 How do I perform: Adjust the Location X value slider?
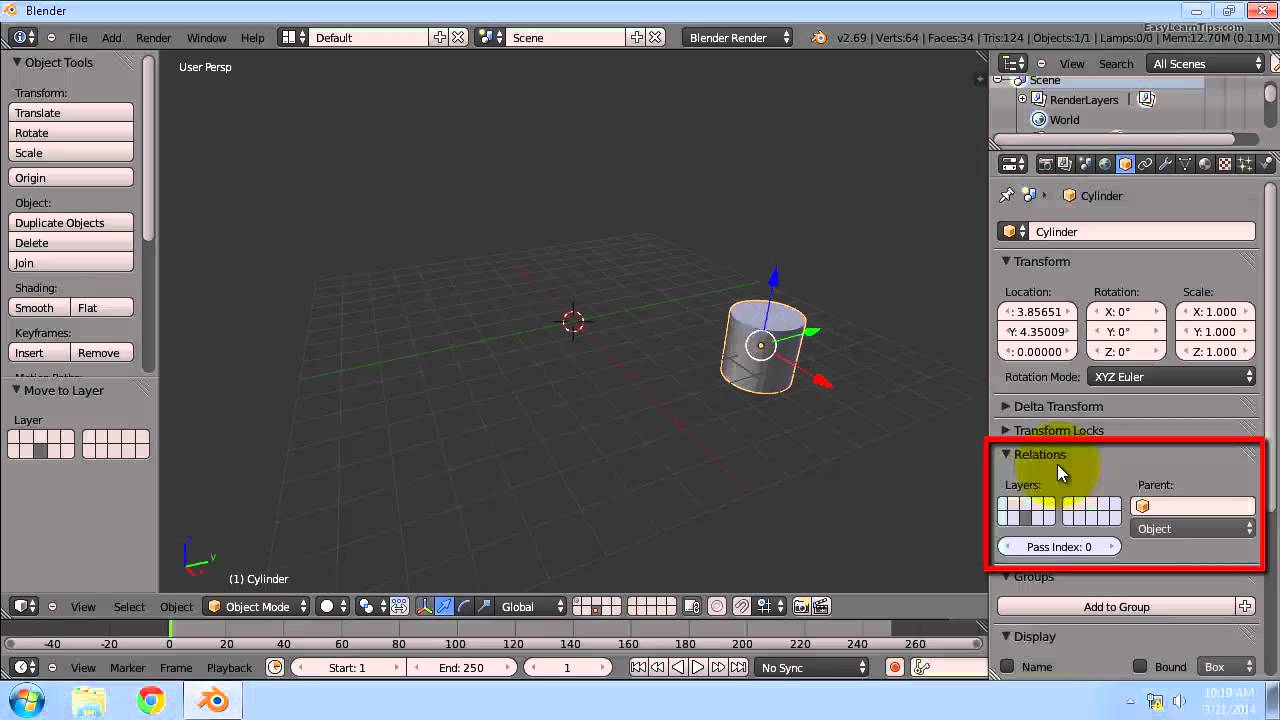pyautogui.click(x=1037, y=311)
